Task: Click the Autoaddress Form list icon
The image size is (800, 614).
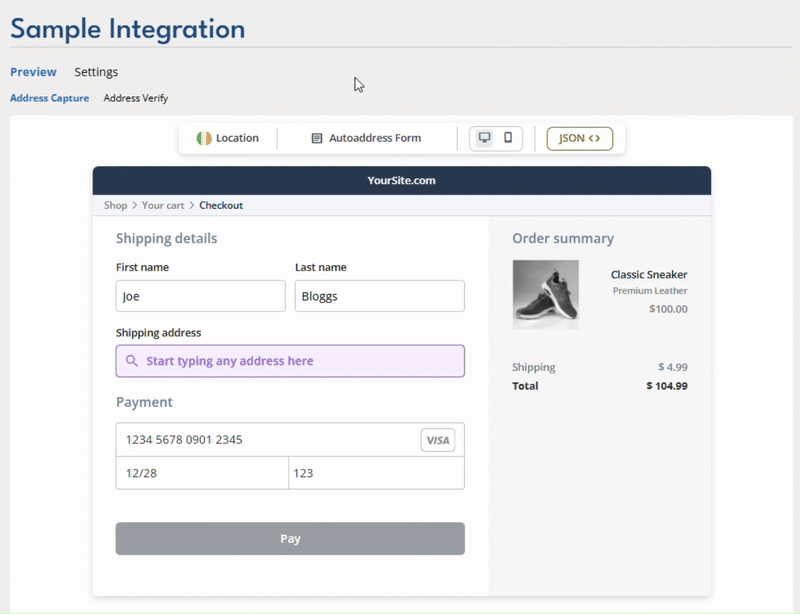Action: (317, 138)
